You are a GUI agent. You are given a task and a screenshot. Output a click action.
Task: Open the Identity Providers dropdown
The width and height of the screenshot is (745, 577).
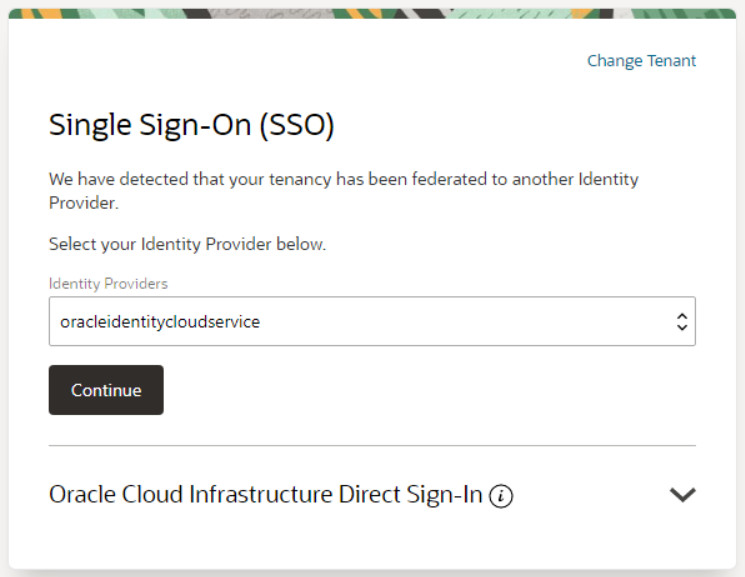pyautogui.click(x=371, y=322)
